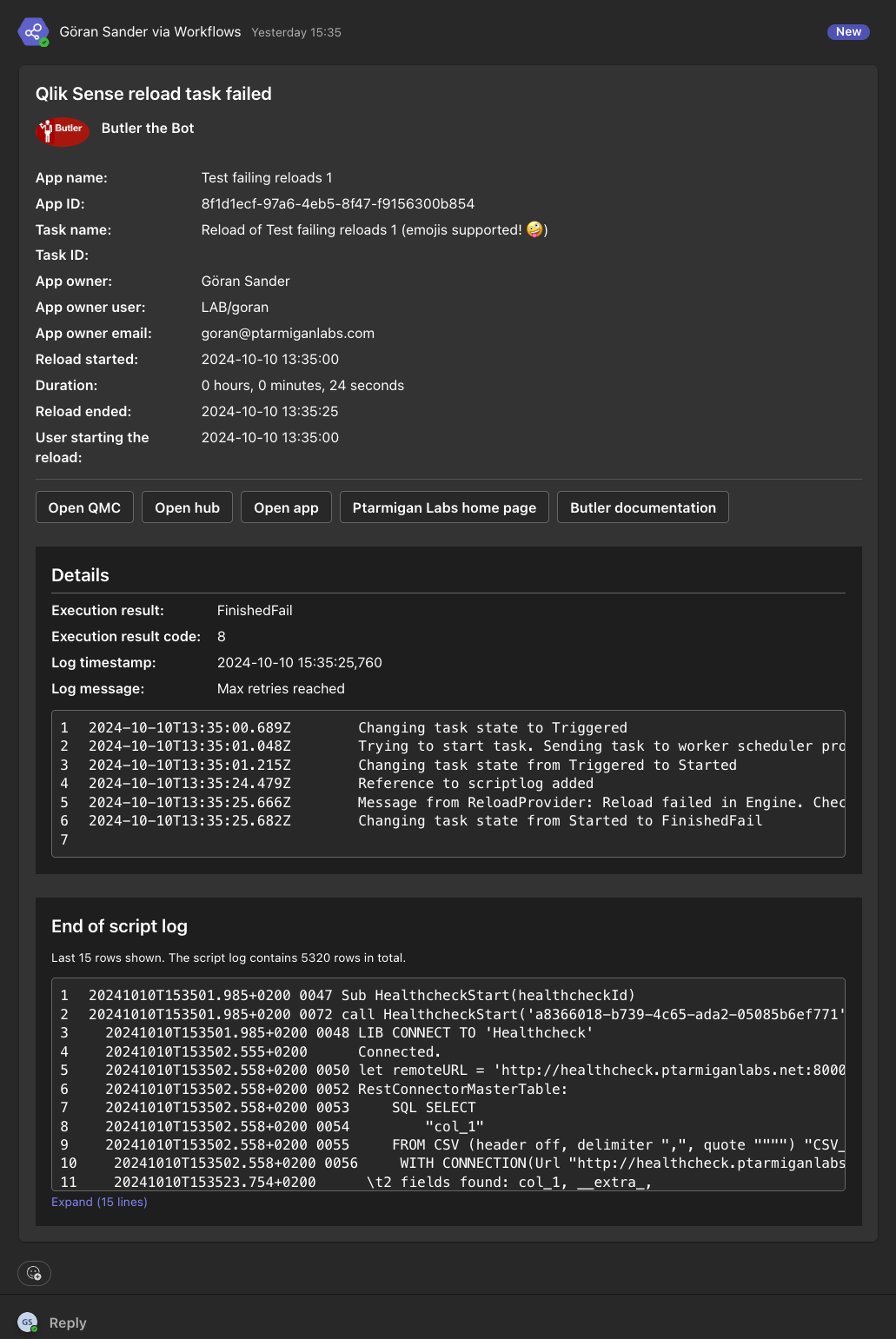Select the Butler the Bot name

click(x=148, y=128)
